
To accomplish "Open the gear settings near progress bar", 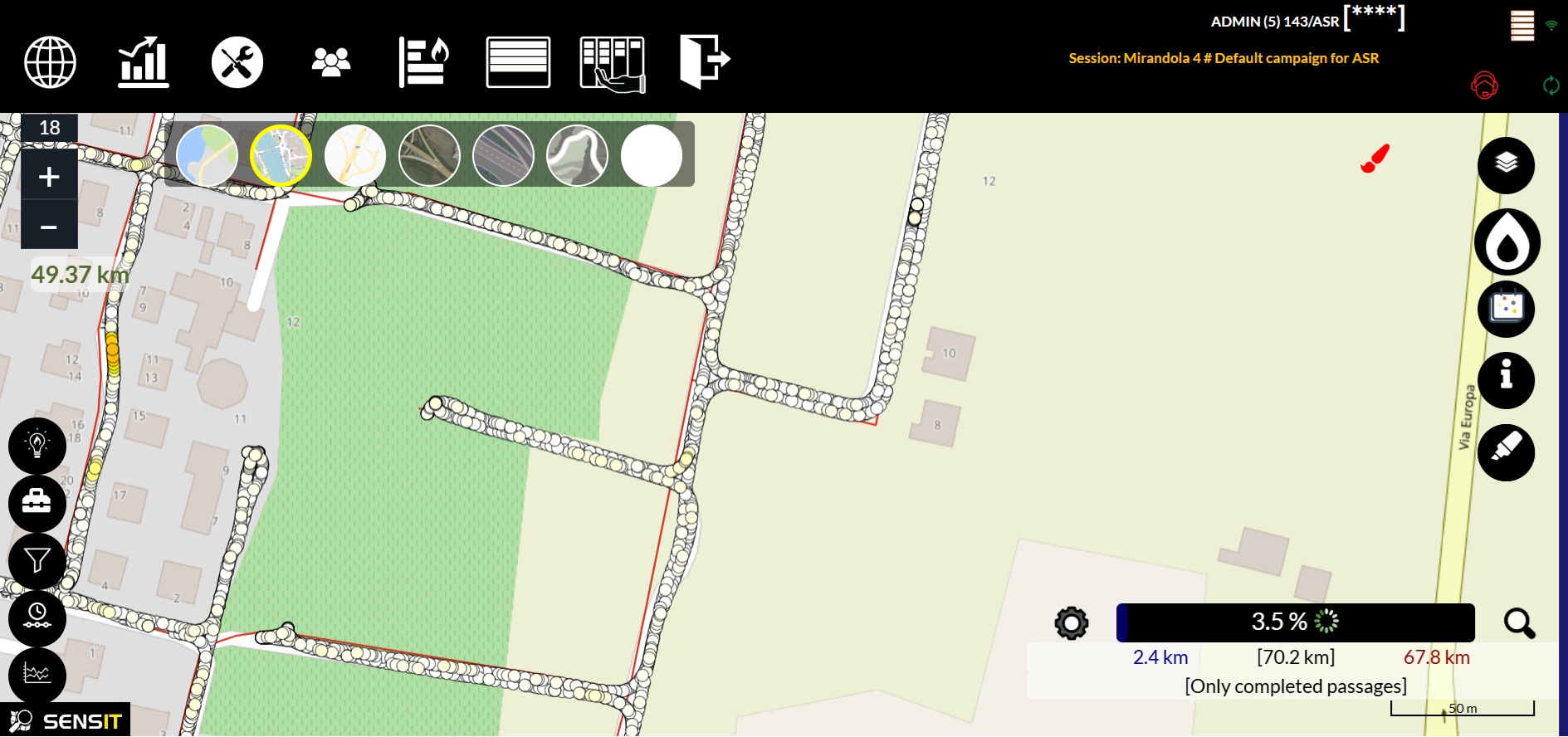I will [1071, 622].
